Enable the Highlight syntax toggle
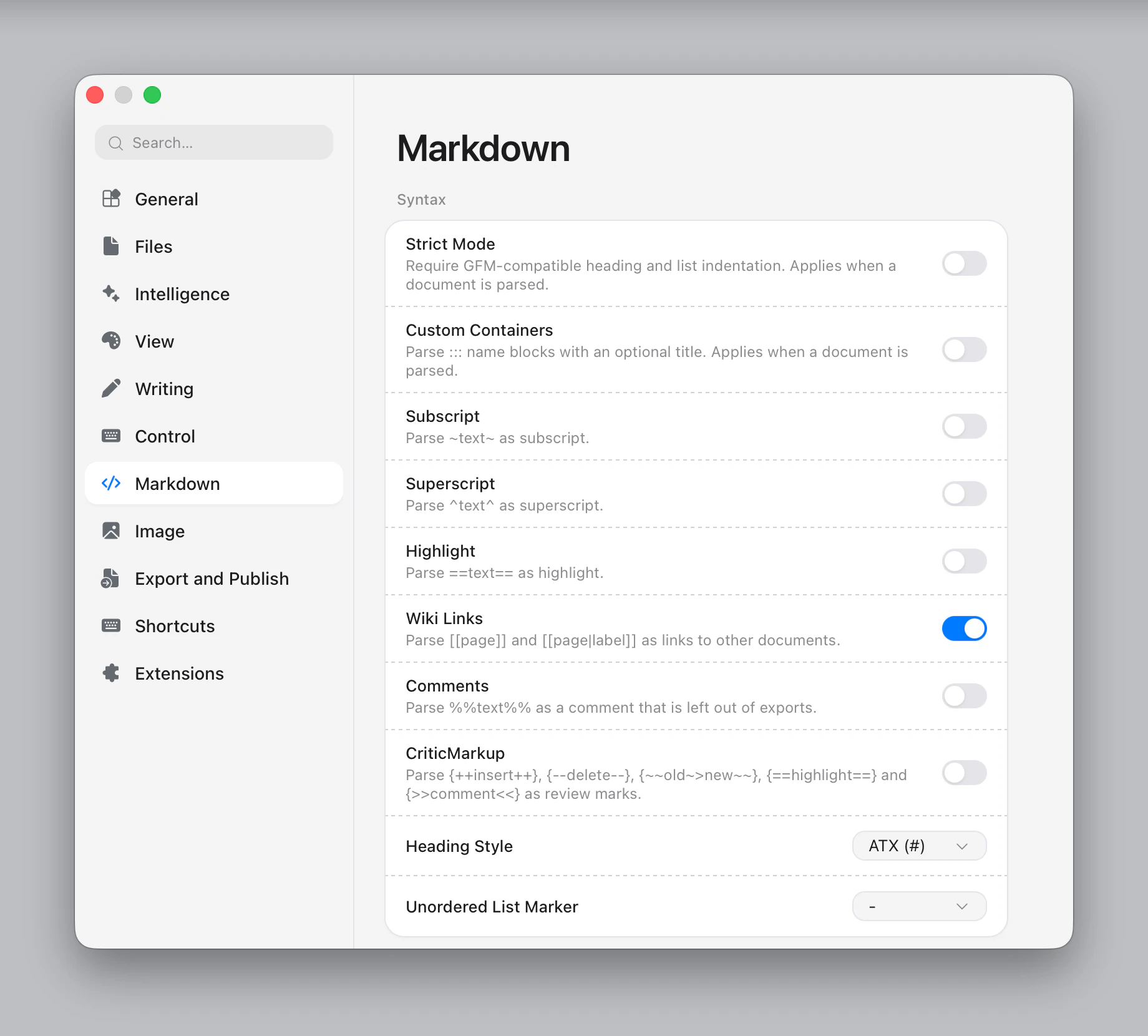 click(964, 561)
